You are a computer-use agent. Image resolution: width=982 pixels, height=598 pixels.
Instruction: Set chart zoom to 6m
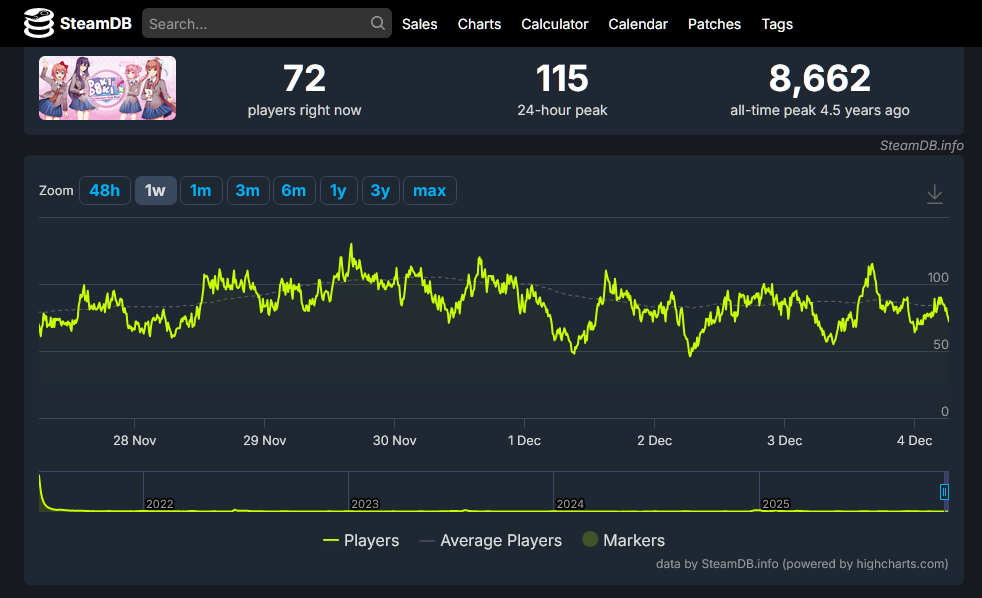point(294,190)
